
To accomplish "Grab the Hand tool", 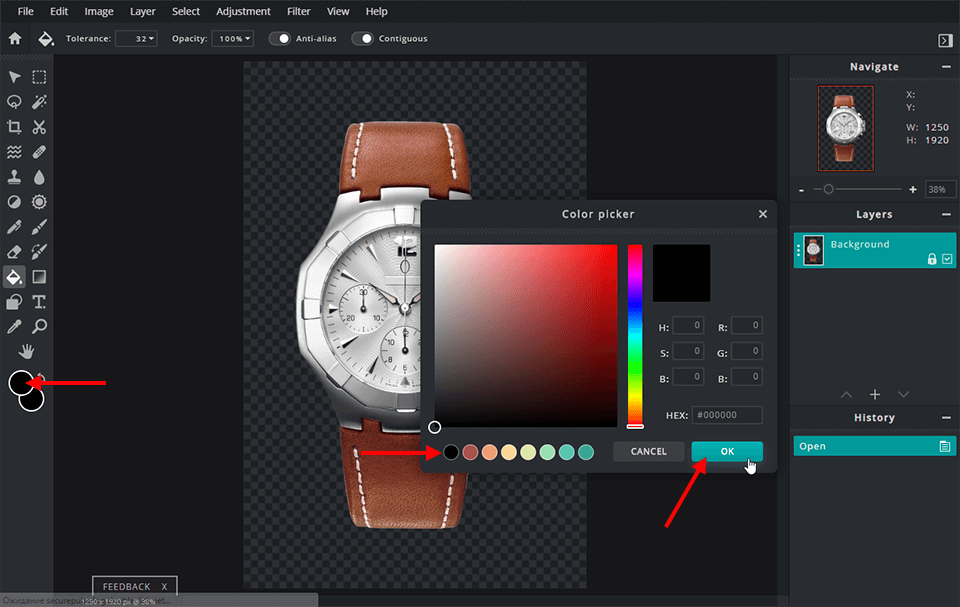I will coord(27,351).
